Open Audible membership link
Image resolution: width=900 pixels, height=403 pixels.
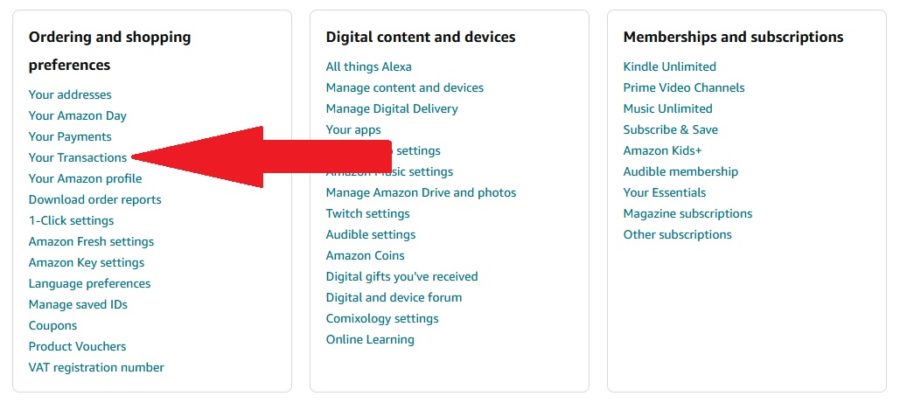(681, 172)
